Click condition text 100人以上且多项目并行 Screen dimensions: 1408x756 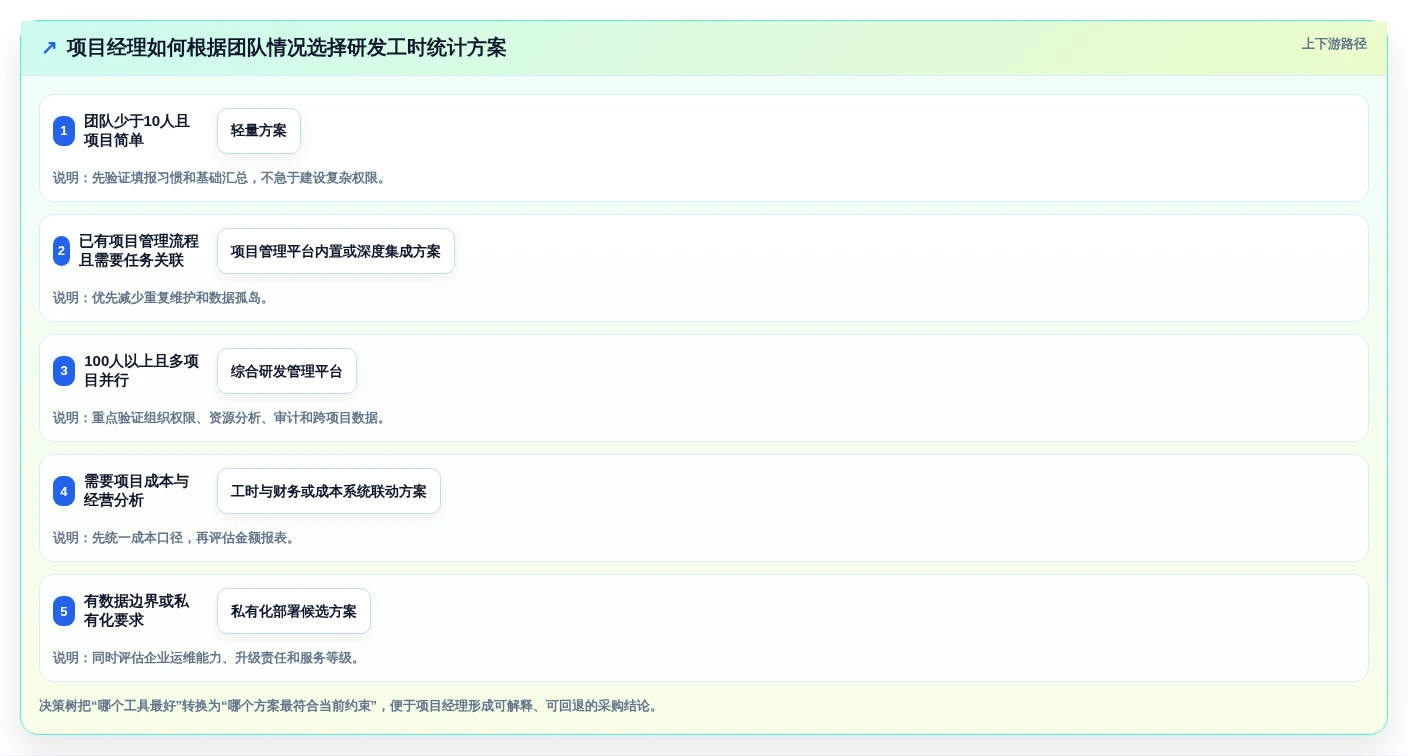[x=142, y=371]
